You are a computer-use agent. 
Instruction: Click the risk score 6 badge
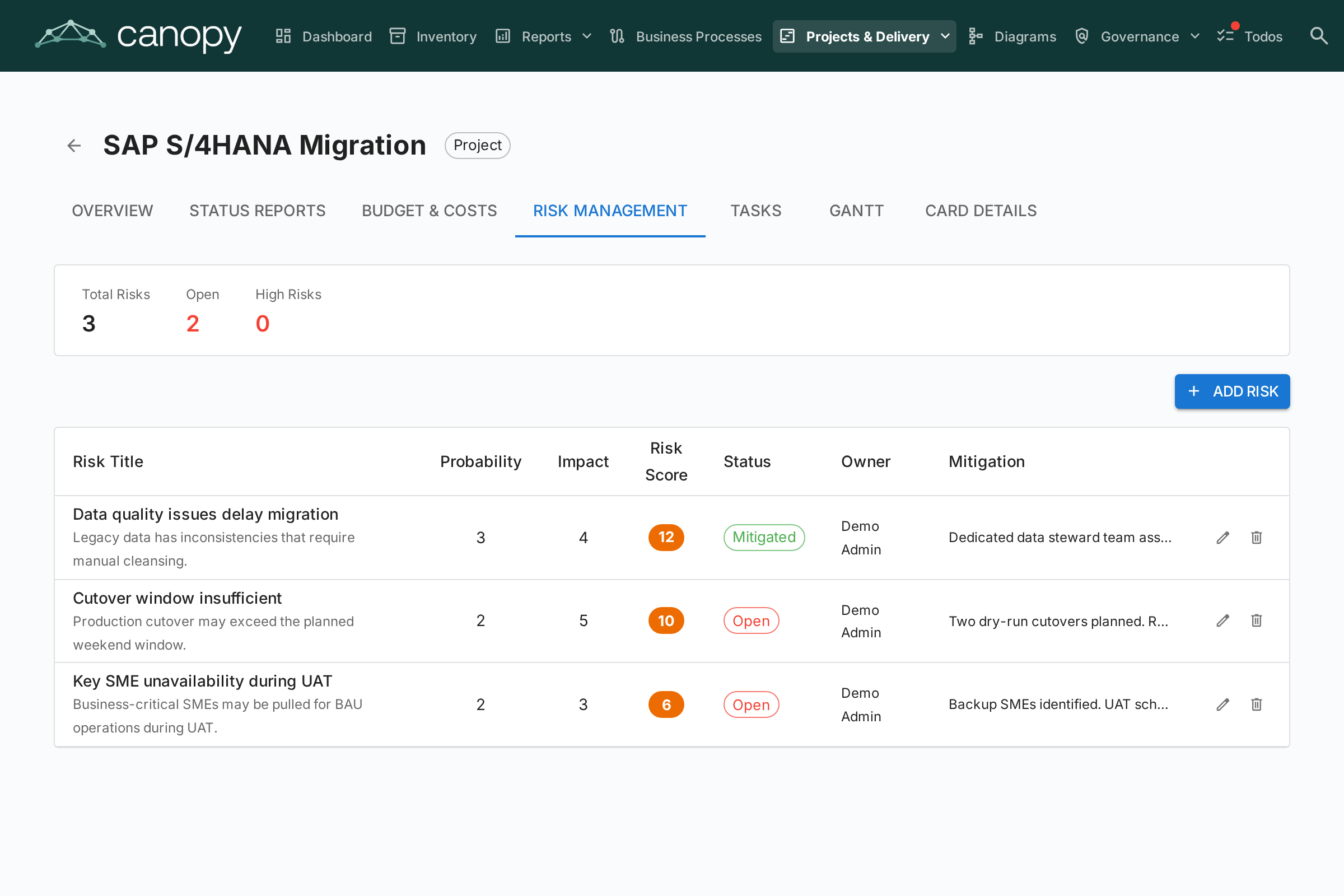click(666, 704)
